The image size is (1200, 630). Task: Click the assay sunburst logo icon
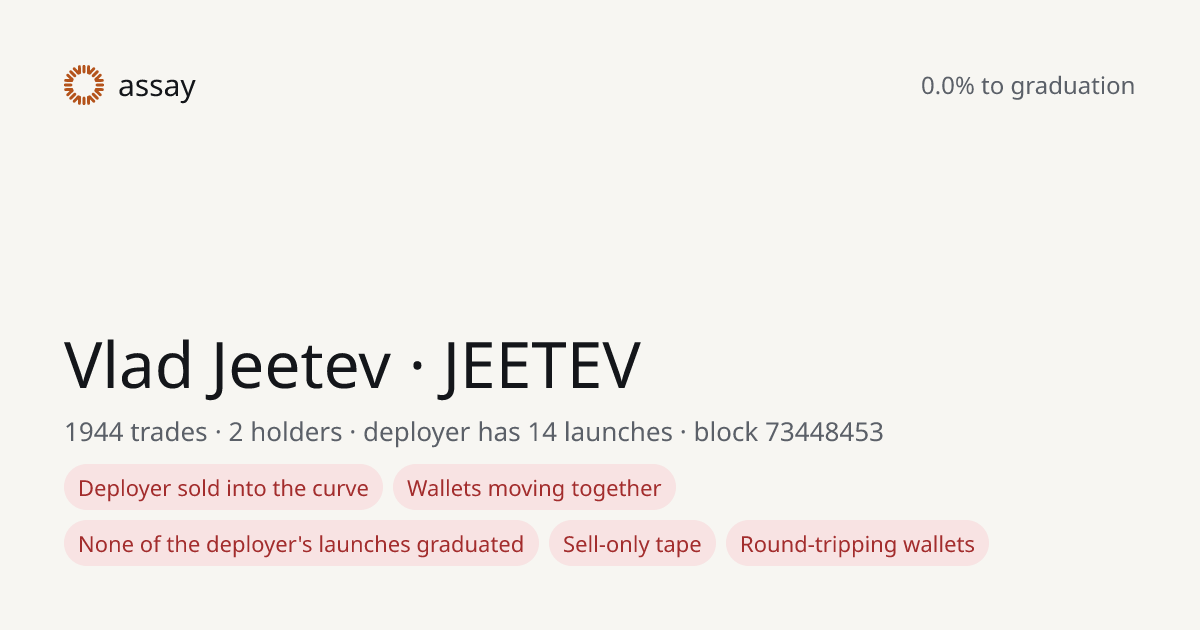coord(84,85)
